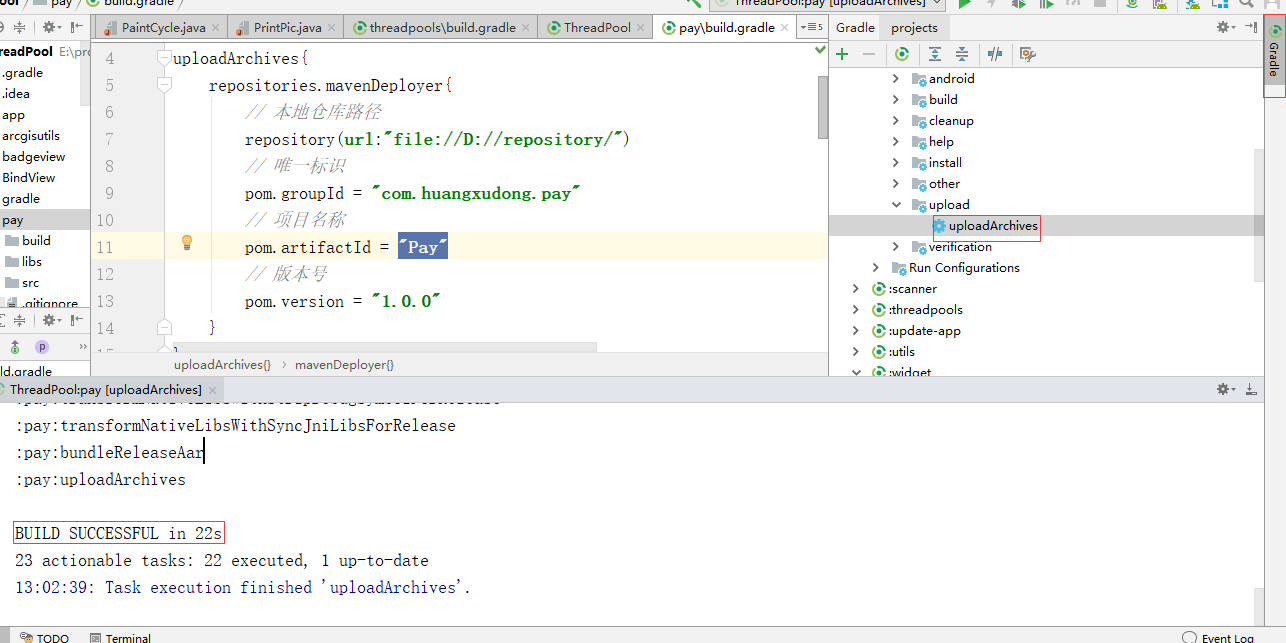This screenshot has width=1286, height=643.
Task: Click the uploadArchives{} breadcrumb
Action: tap(222, 365)
